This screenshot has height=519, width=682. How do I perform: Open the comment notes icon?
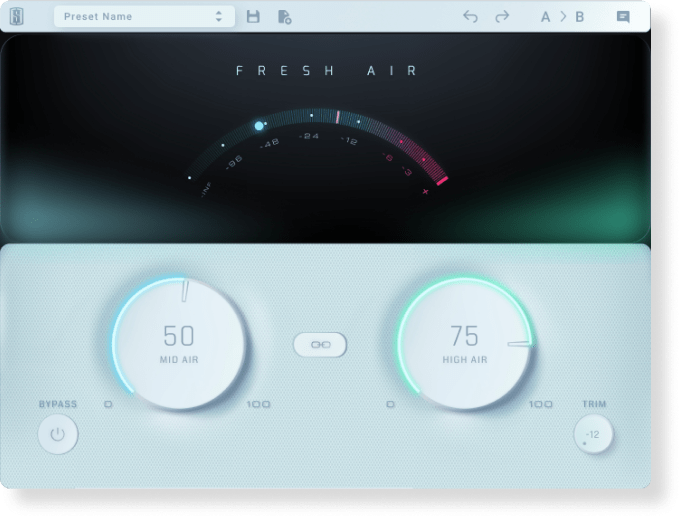point(623,16)
